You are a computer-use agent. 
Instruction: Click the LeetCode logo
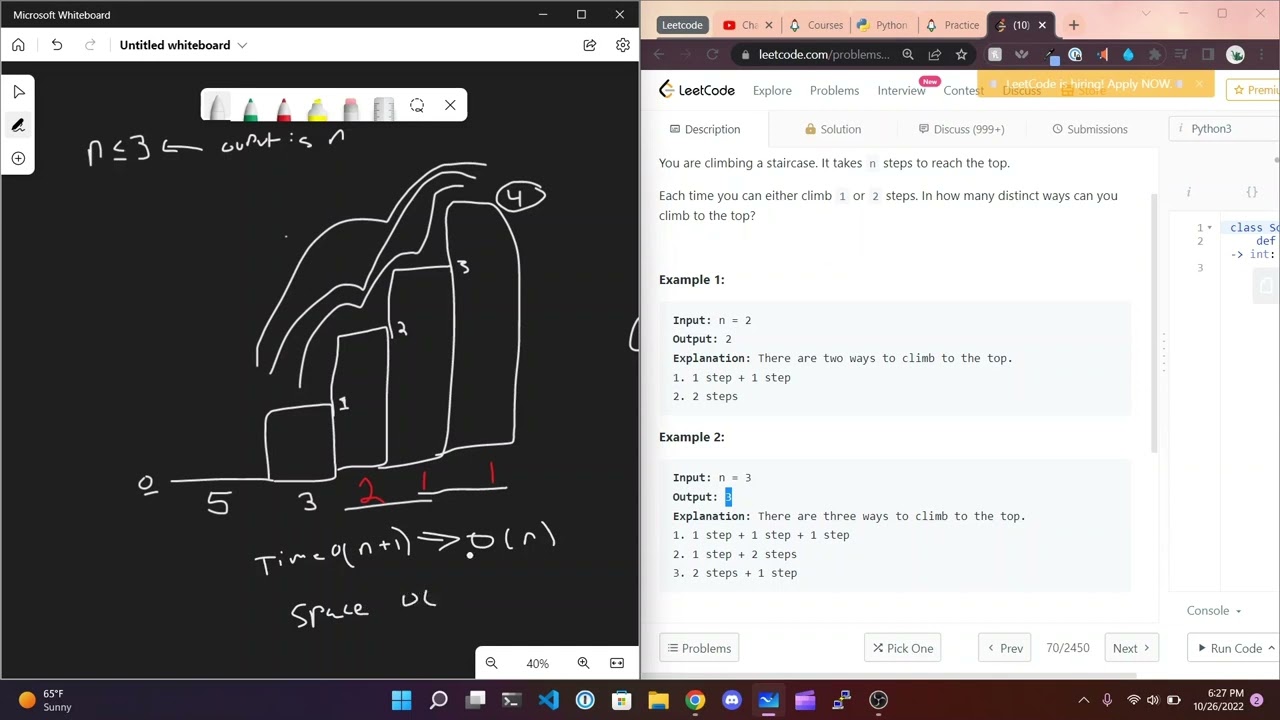(697, 90)
